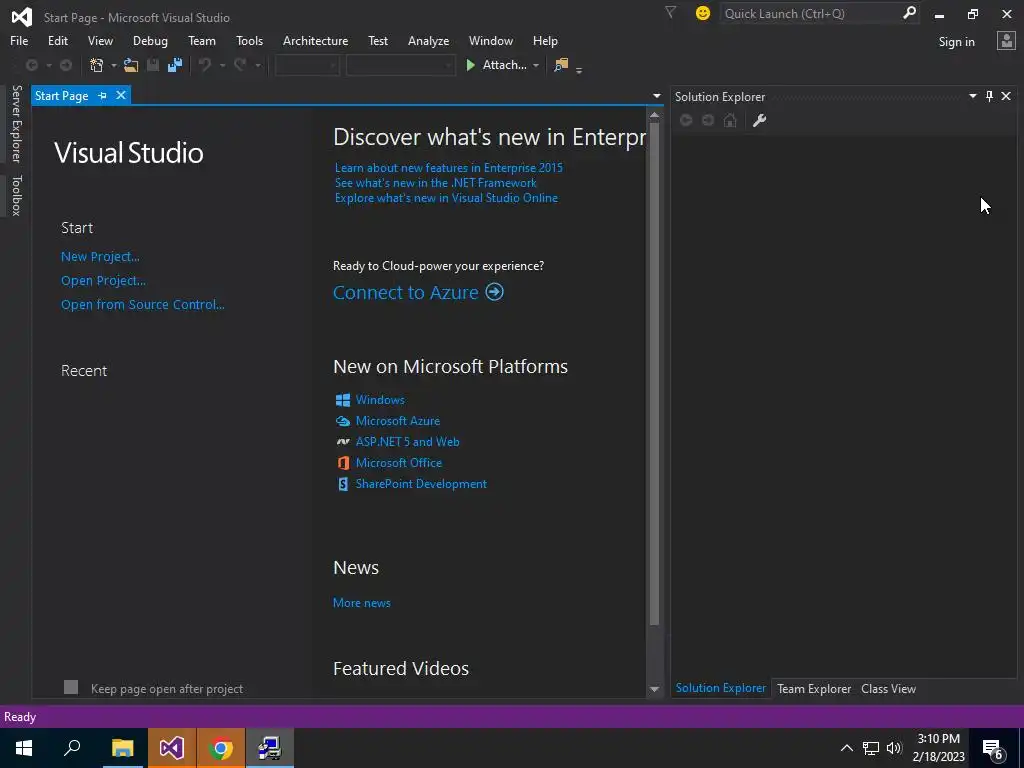
Task: Click the Sign in button
Action: (x=956, y=42)
